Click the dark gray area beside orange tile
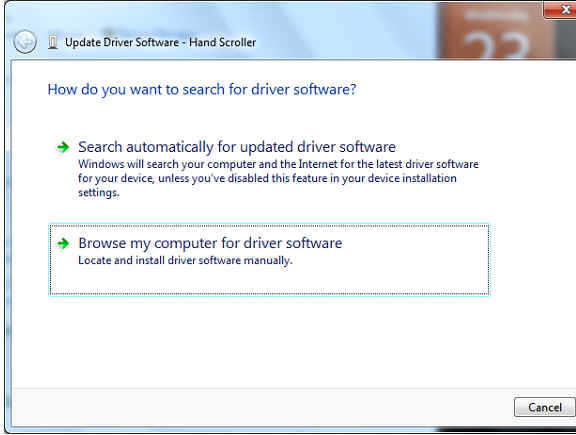 tap(566, 39)
